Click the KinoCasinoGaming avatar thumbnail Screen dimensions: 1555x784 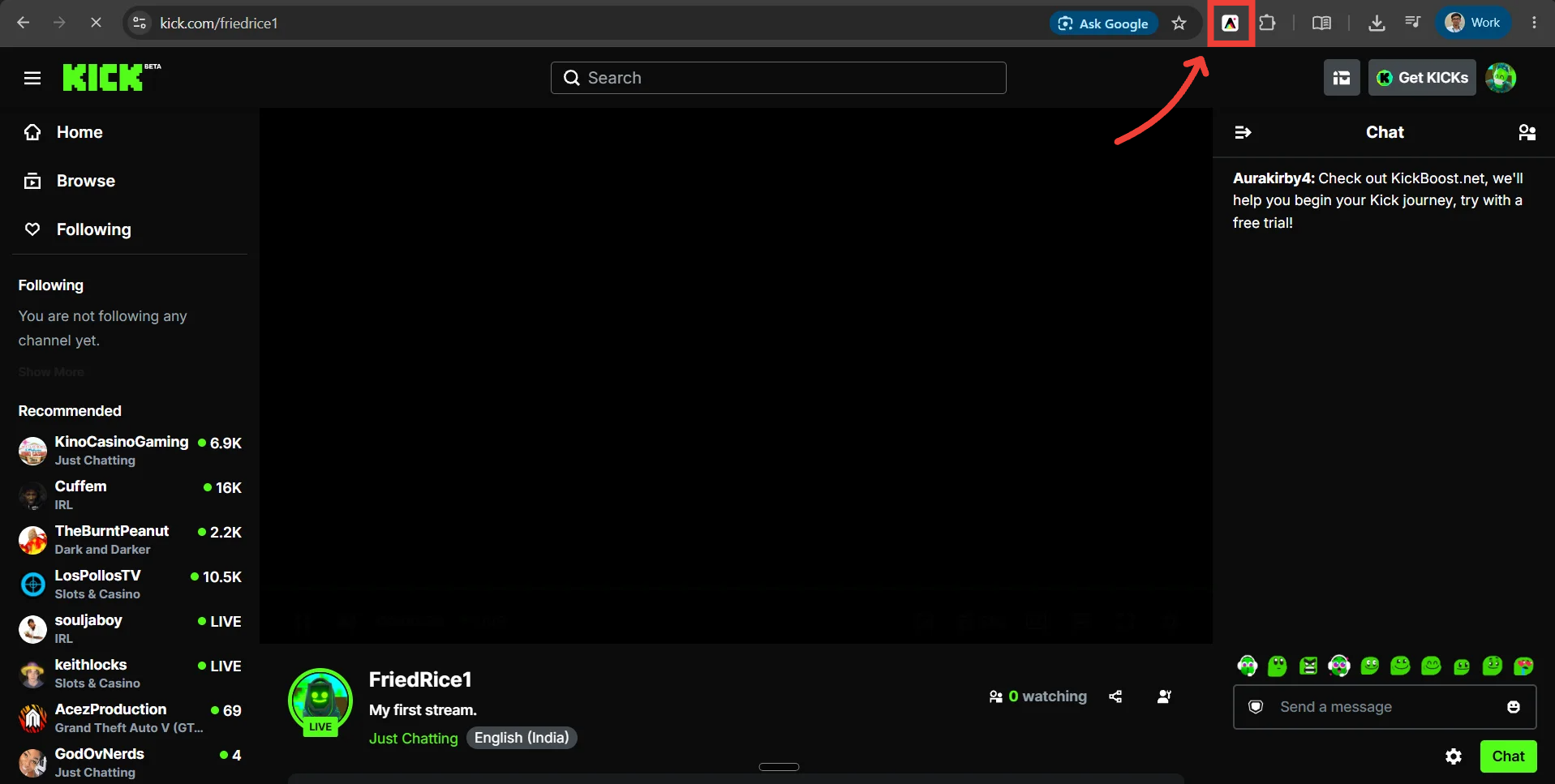(32, 451)
